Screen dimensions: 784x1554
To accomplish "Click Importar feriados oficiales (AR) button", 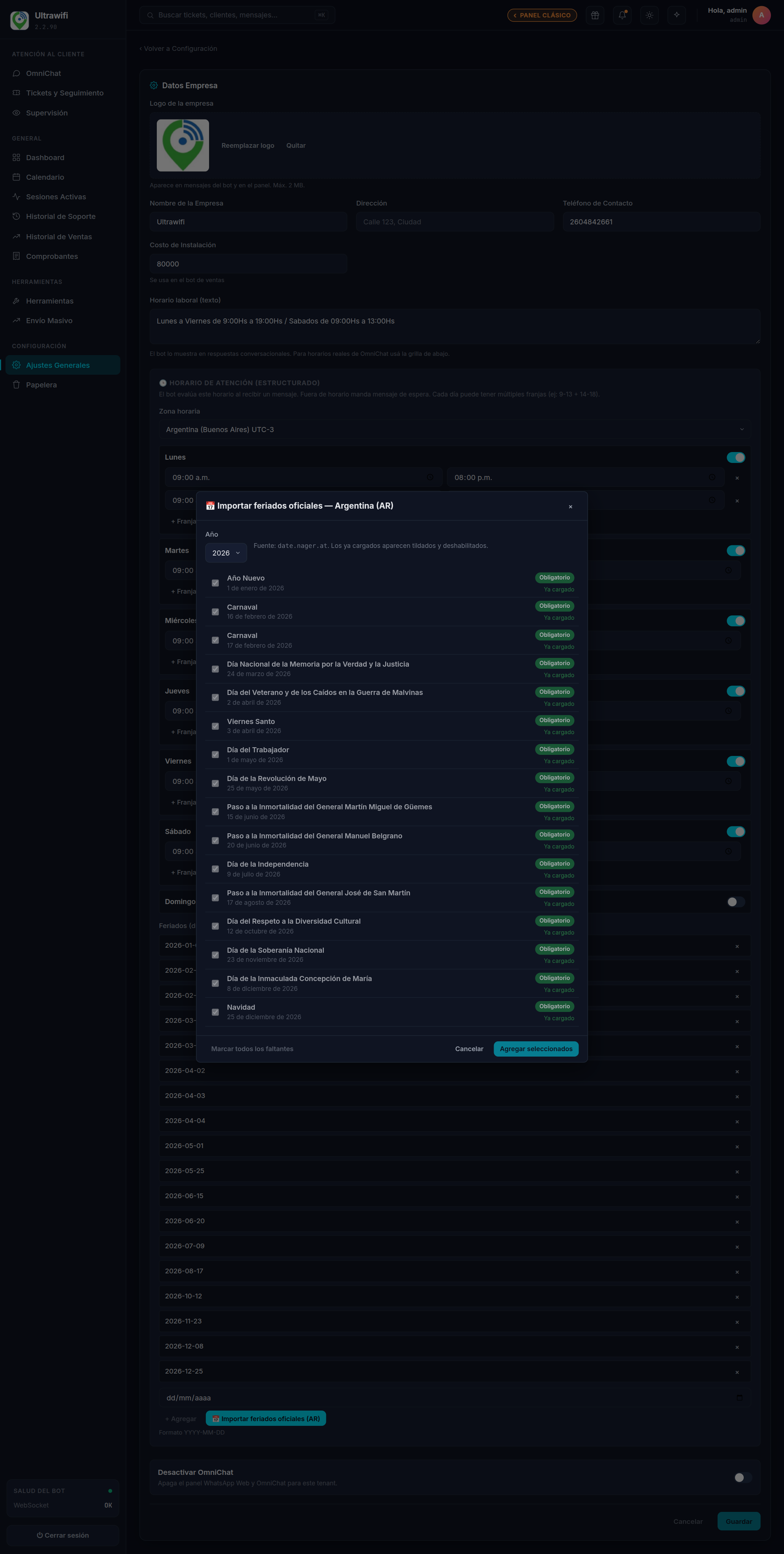I will pos(266,1418).
